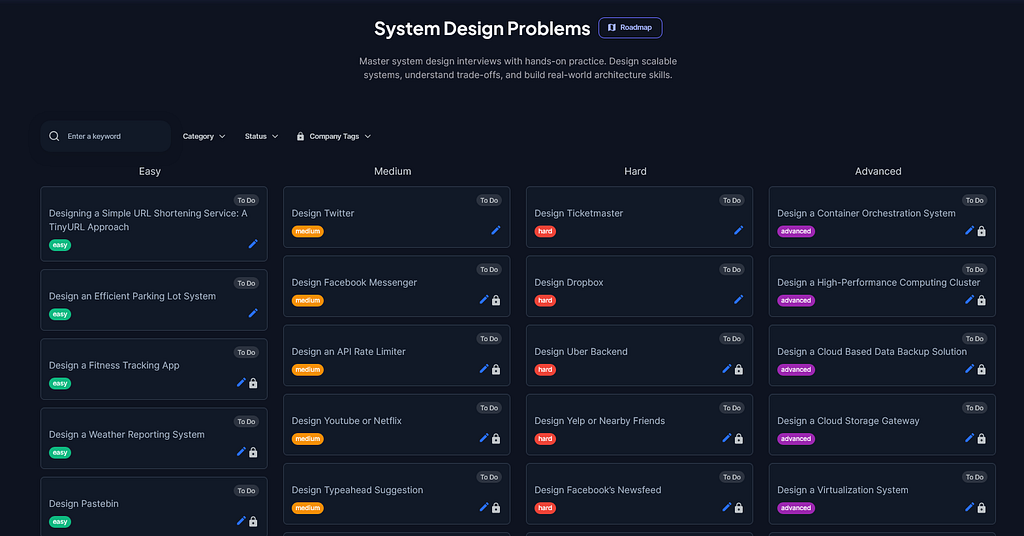
Task: Click lock icon on Typeahead Suggestion card
Action: click(x=496, y=508)
